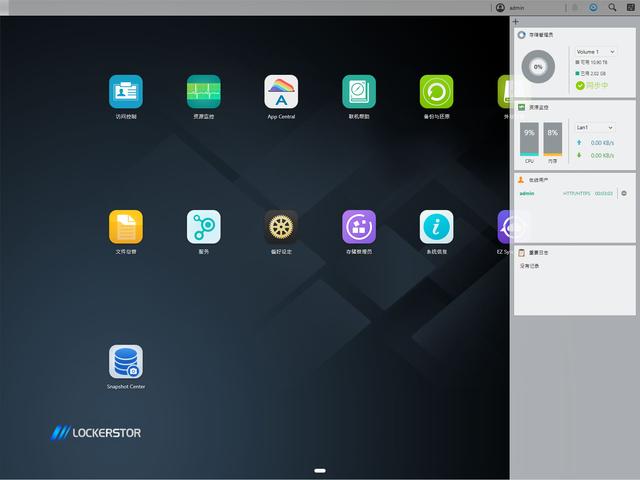
Task: Expand the Lan1 network dropdown
Action: pyautogui.click(x=595, y=127)
